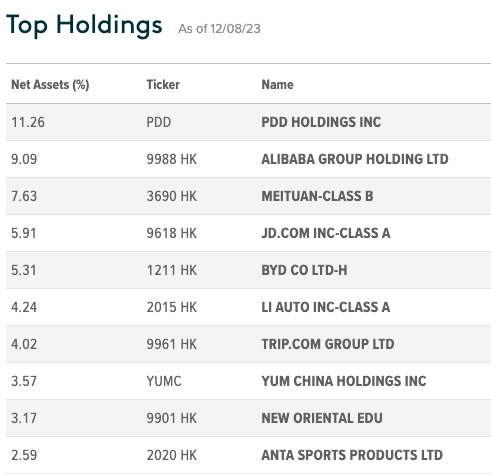Select the 4.02 net assets value
This screenshot has height=474, width=491.
[x=24, y=344]
